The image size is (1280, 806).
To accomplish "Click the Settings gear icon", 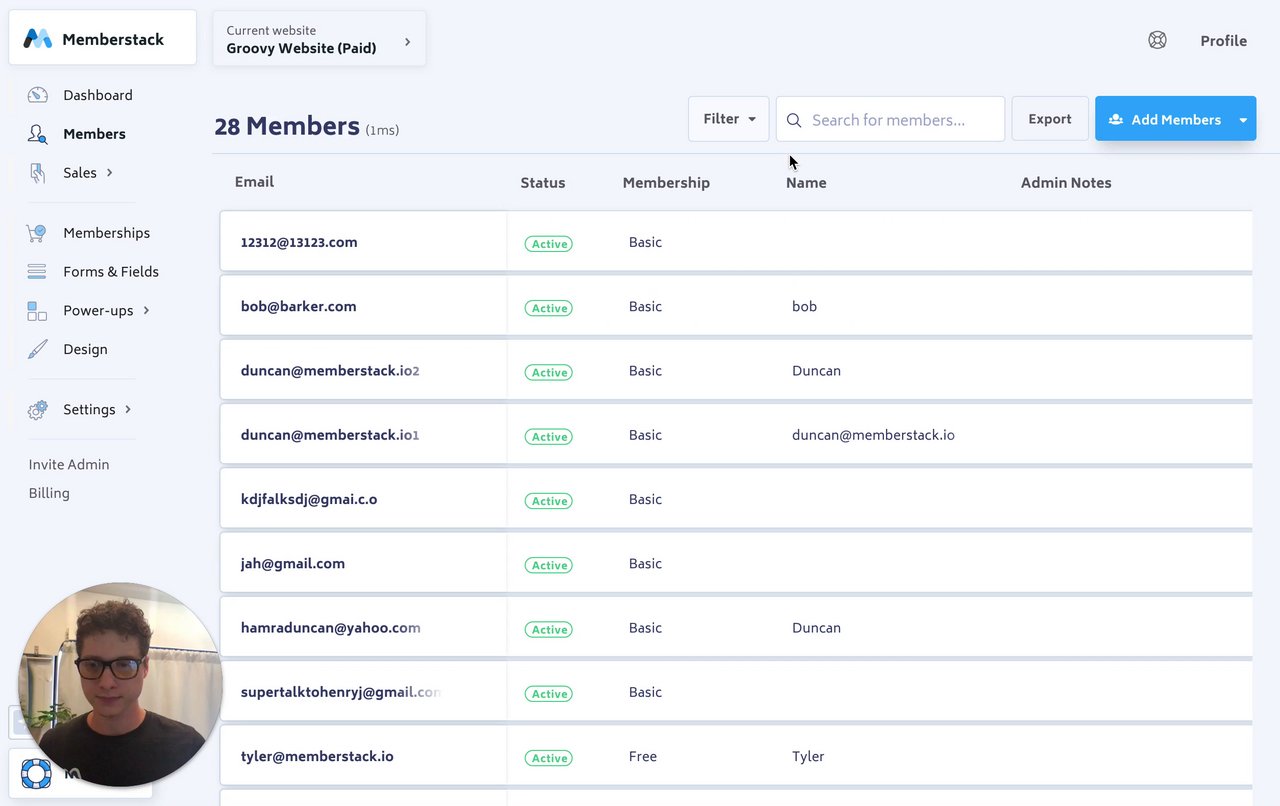I will coord(37,410).
